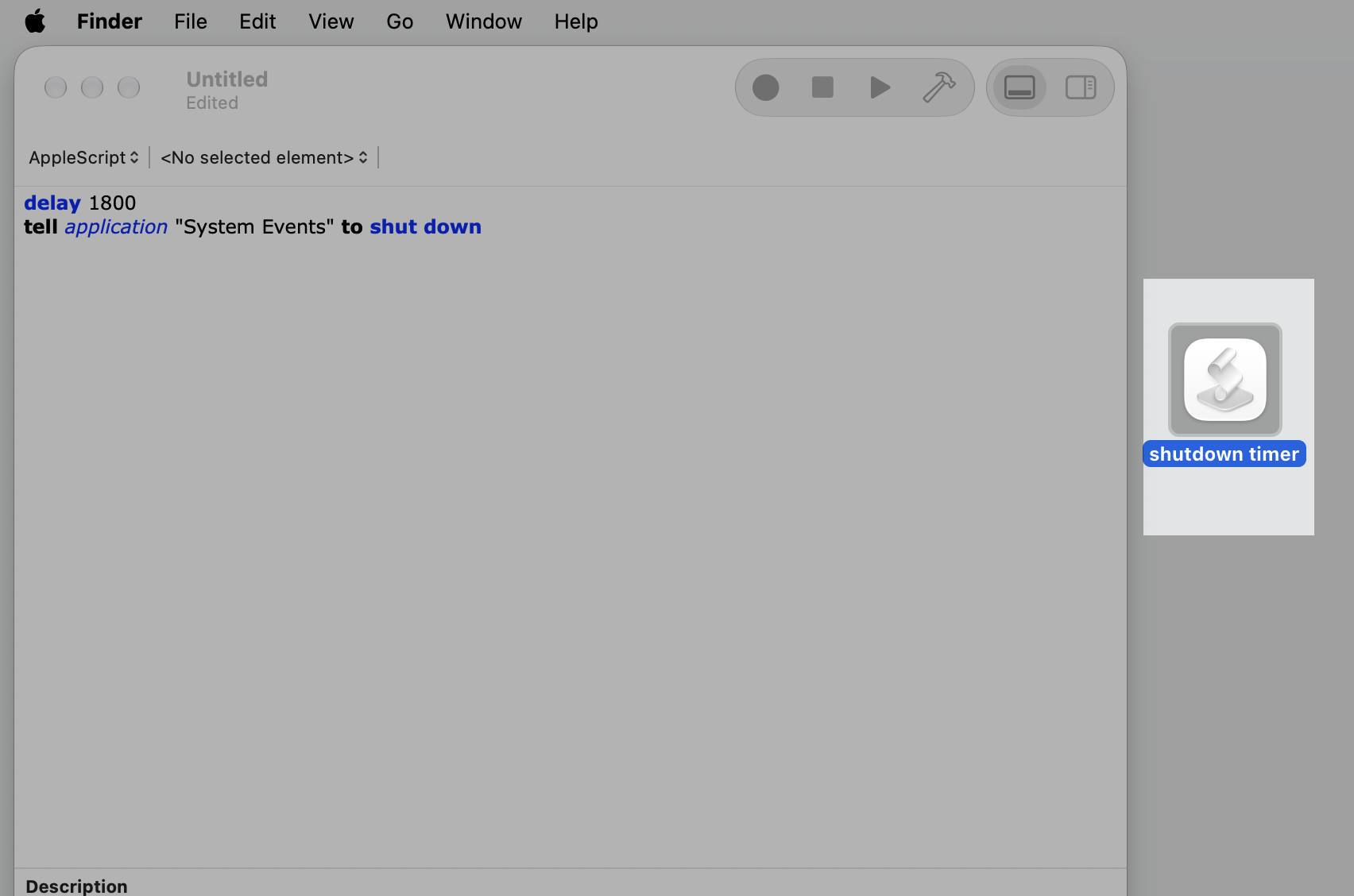1354x896 pixels.
Task: Toggle the bottom accessory pane
Action: pyautogui.click(x=1019, y=87)
